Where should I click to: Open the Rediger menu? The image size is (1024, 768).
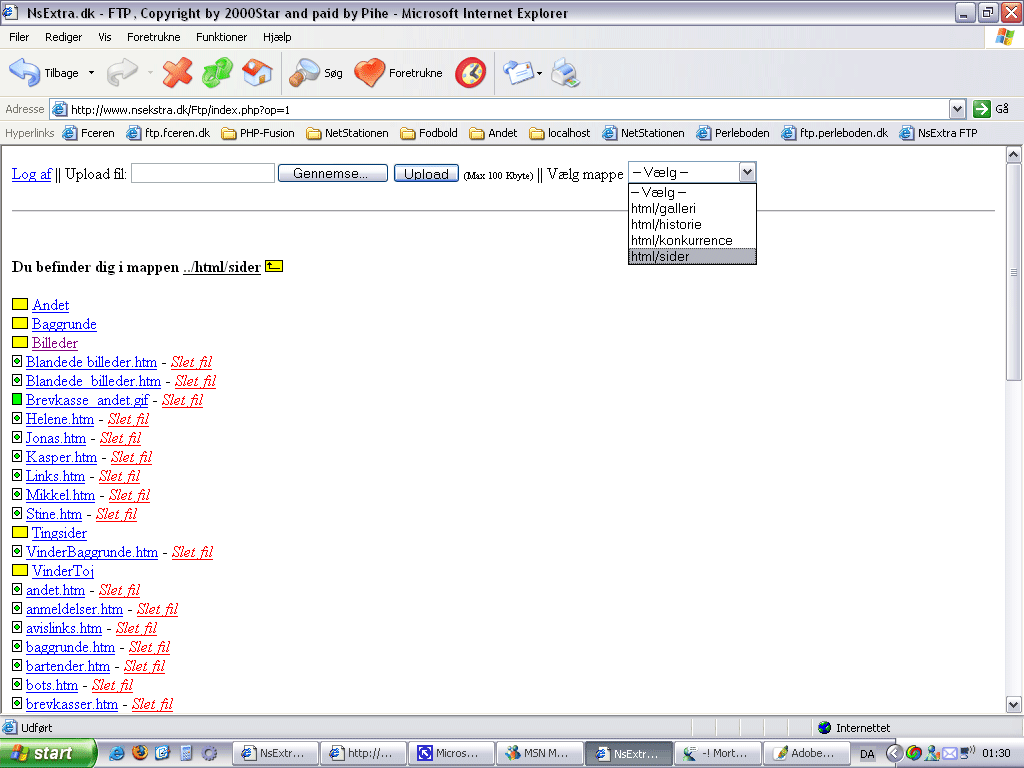click(63, 37)
